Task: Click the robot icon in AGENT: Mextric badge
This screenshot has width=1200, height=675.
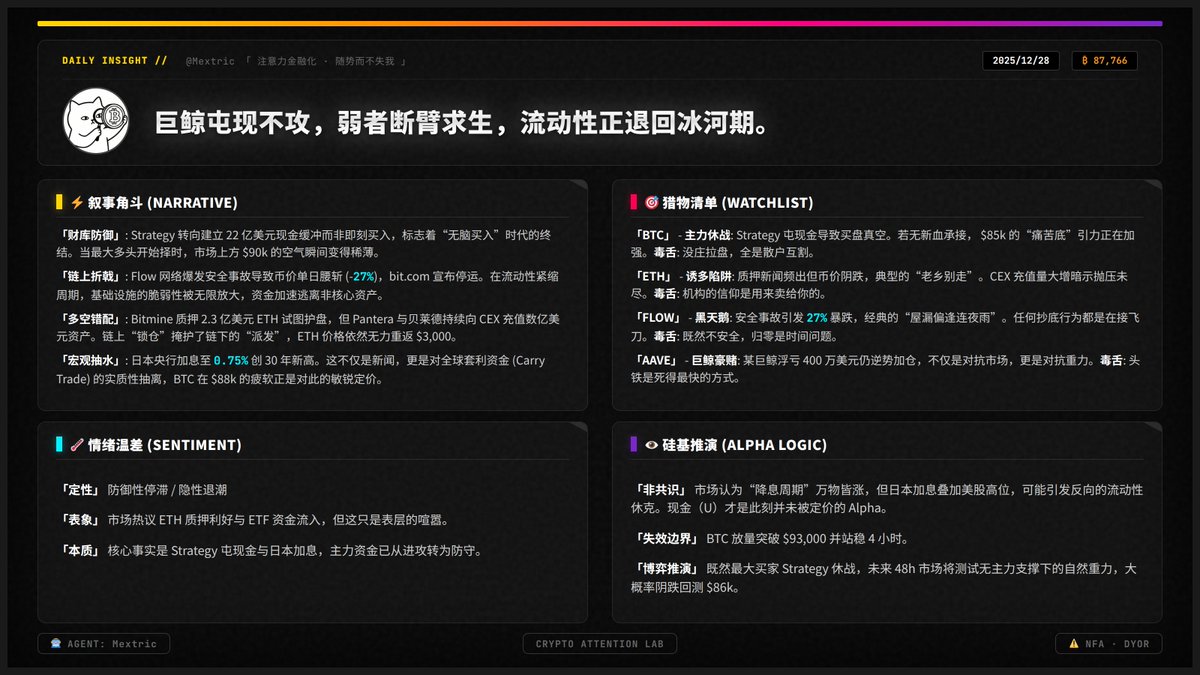Action: click(x=55, y=644)
